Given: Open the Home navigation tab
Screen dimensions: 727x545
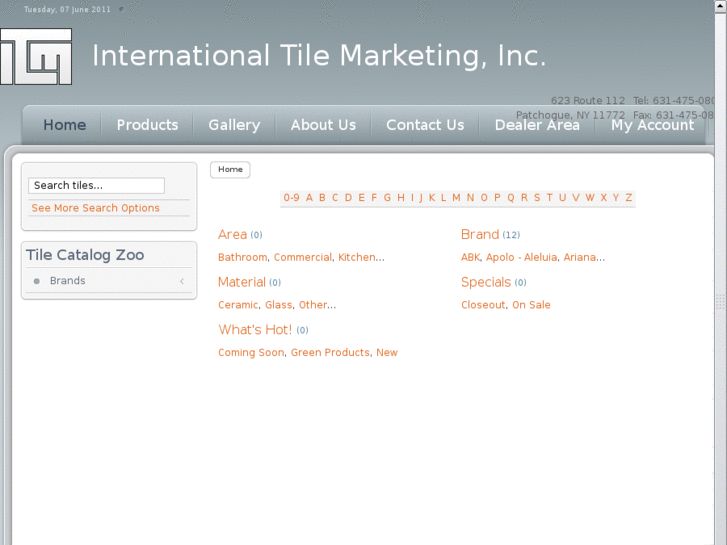Looking at the screenshot, I should pos(64,125).
